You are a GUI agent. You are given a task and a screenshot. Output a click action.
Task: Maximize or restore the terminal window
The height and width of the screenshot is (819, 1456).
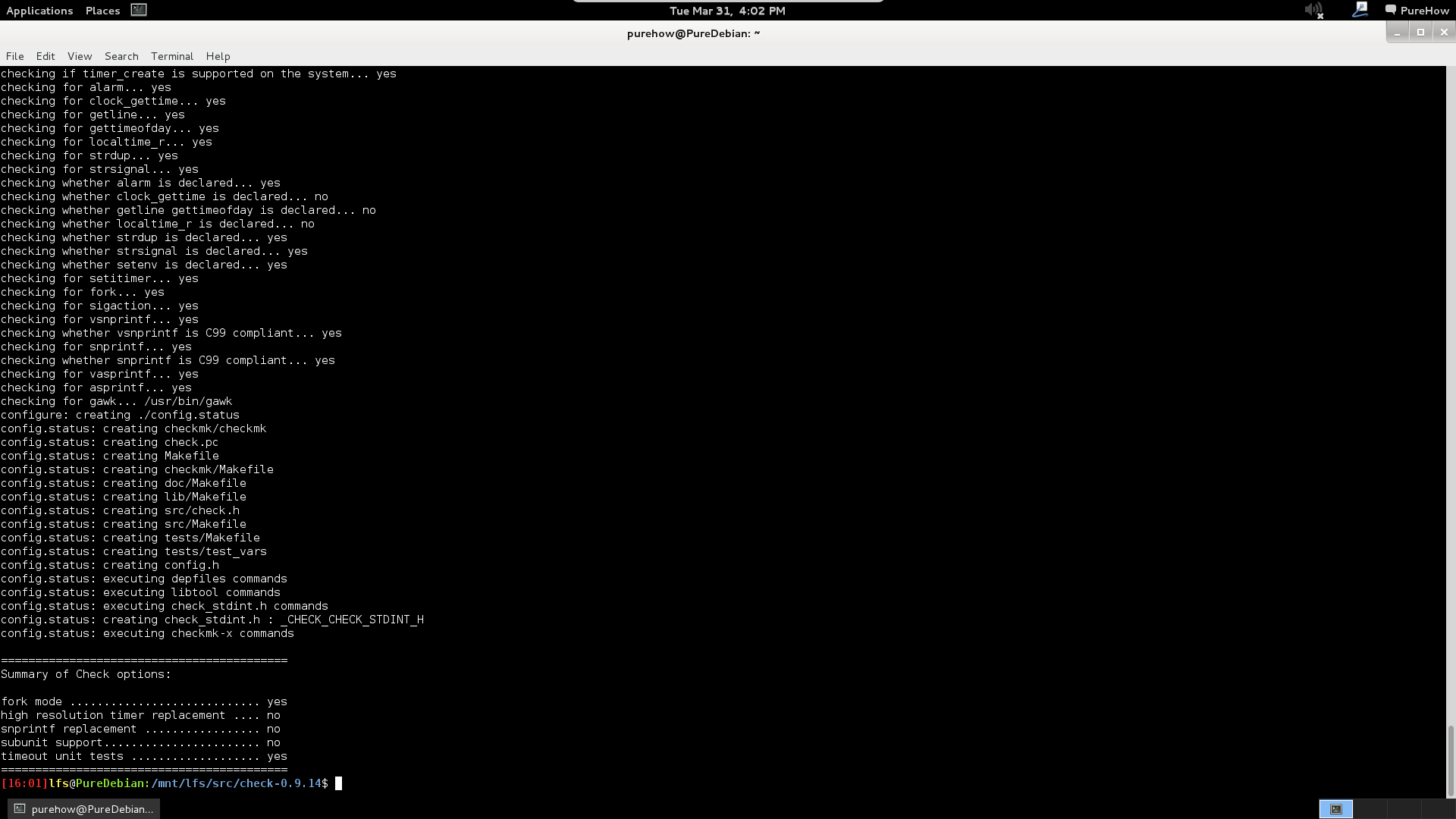(1420, 33)
